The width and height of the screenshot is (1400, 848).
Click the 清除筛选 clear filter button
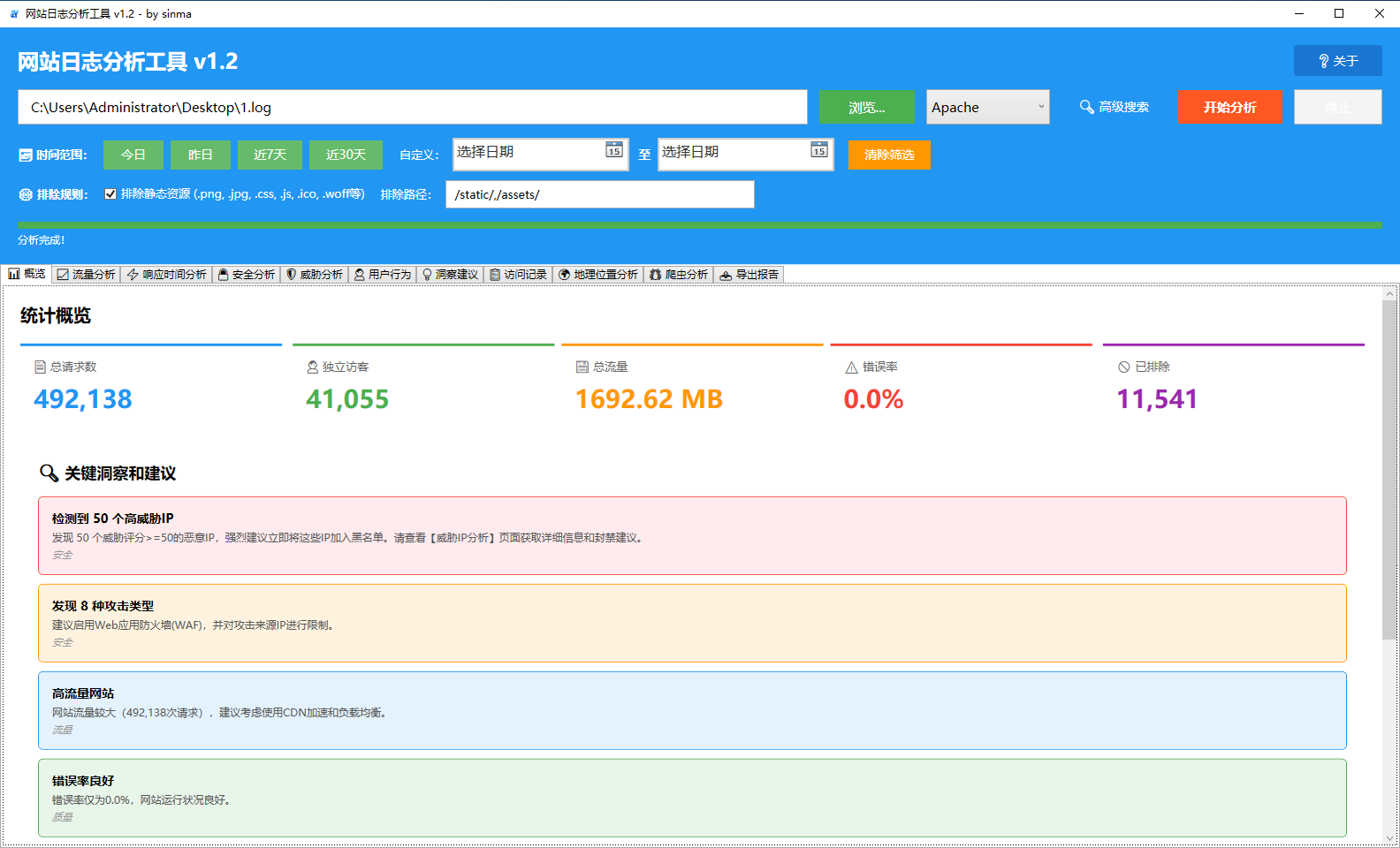(x=889, y=155)
